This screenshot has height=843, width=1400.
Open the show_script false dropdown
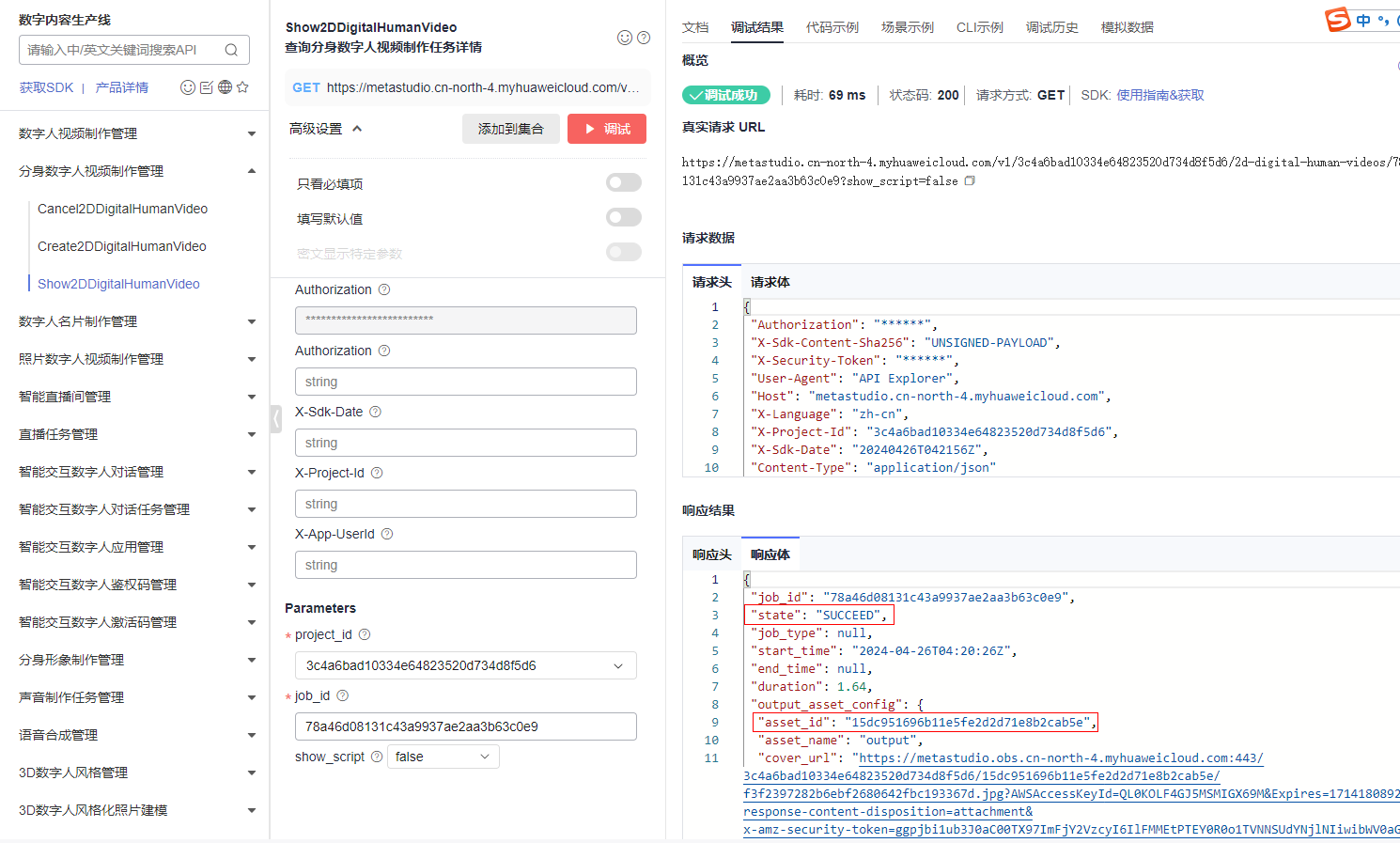click(x=443, y=757)
